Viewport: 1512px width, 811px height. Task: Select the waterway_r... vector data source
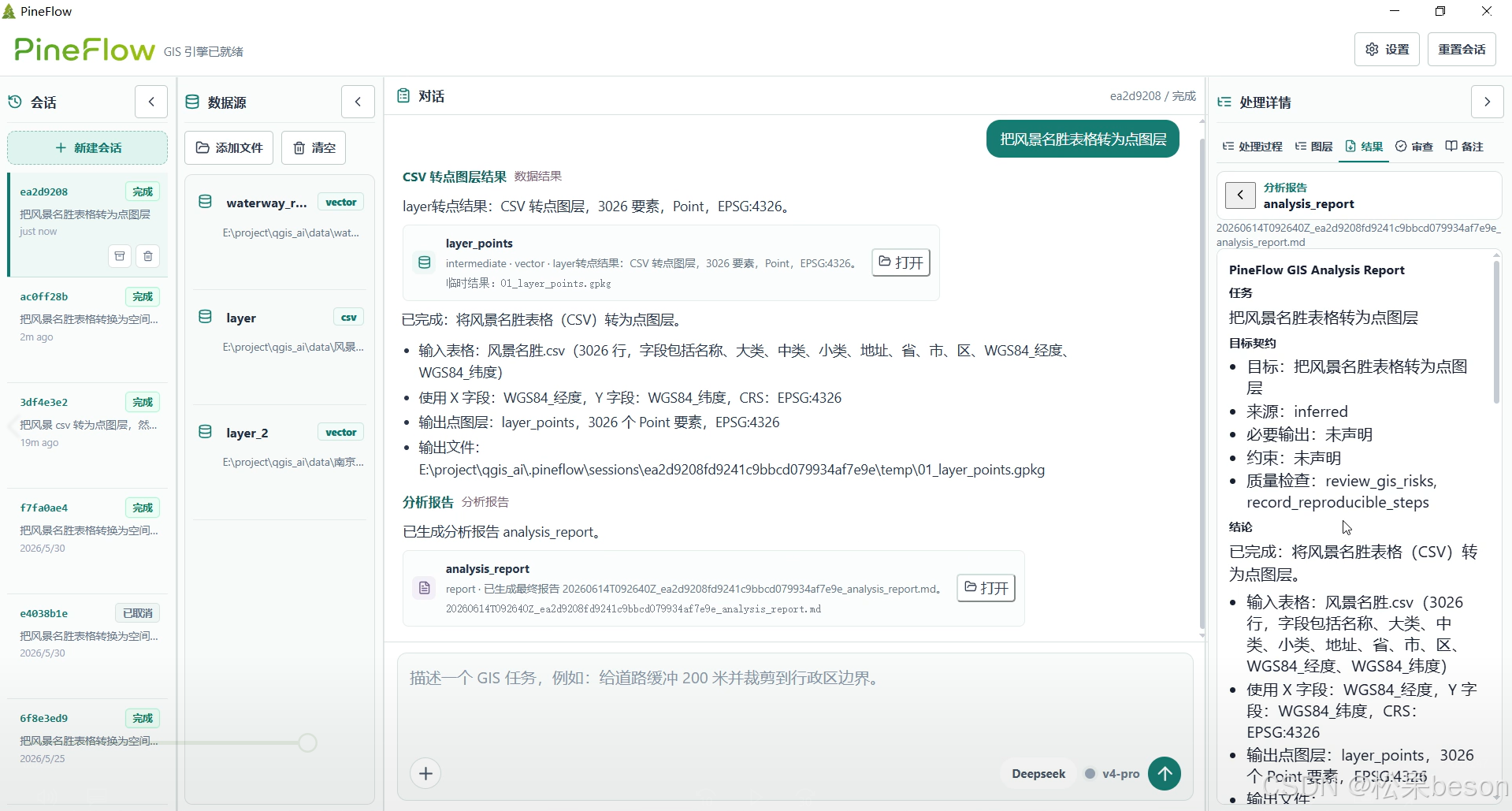pos(280,232)
